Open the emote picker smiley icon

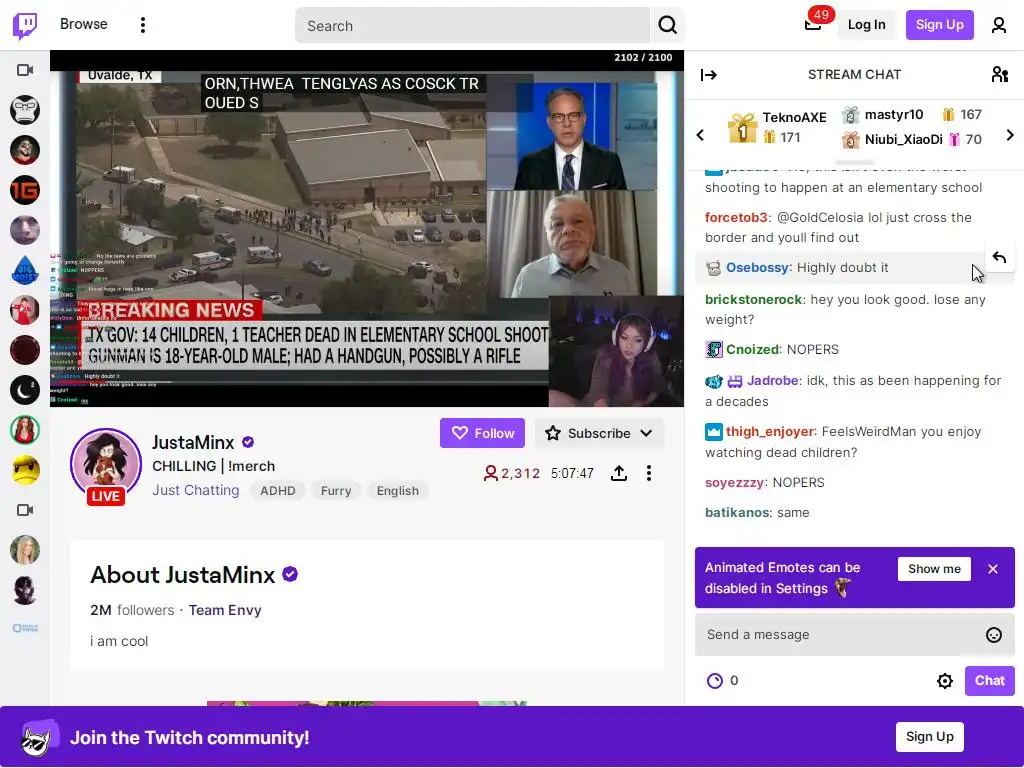[994, 635]
